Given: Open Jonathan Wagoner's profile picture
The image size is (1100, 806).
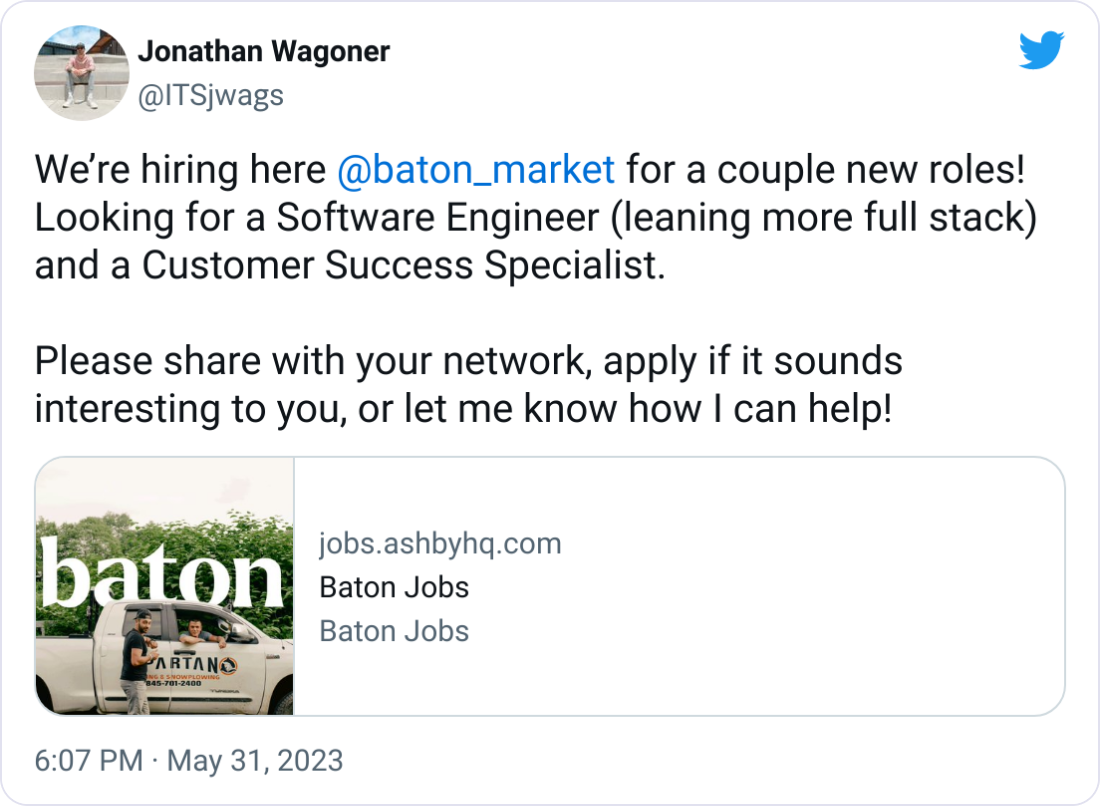Looking at the screenshot, I should click(x=81, y=73).
